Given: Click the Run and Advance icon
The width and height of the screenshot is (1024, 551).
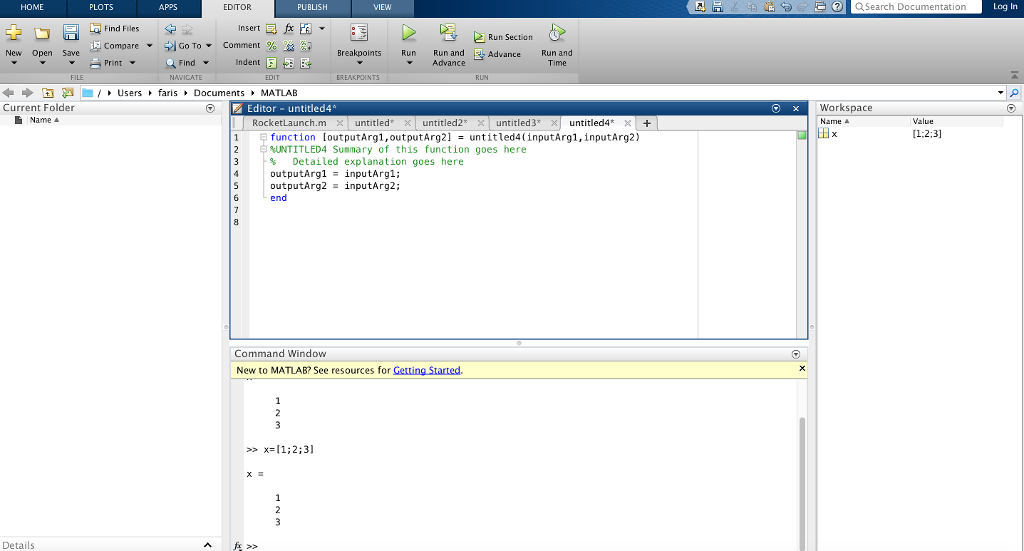Looking at the screenshot, I should (448, 34).
